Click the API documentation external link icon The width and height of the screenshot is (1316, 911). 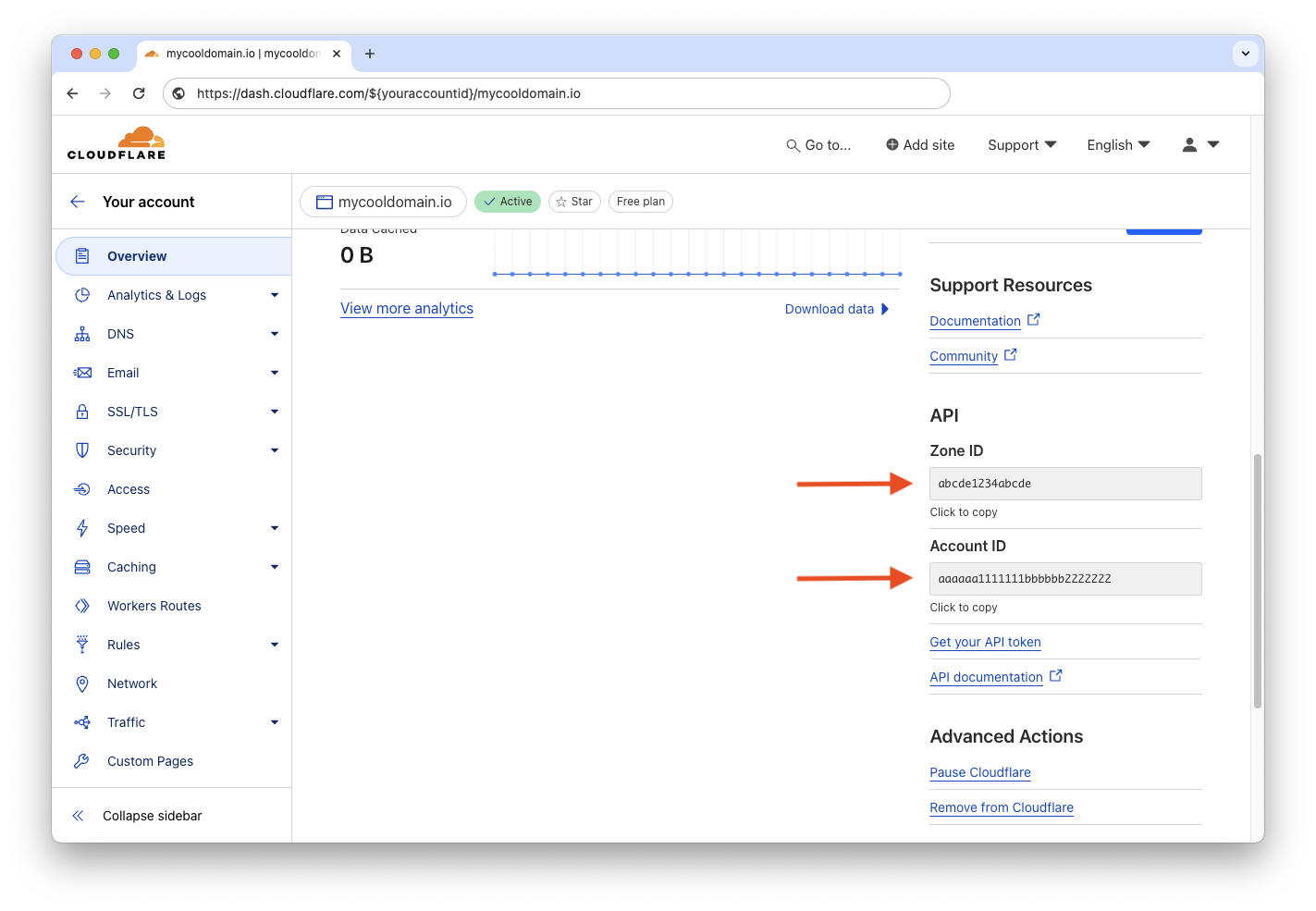tap(1056, 675)
